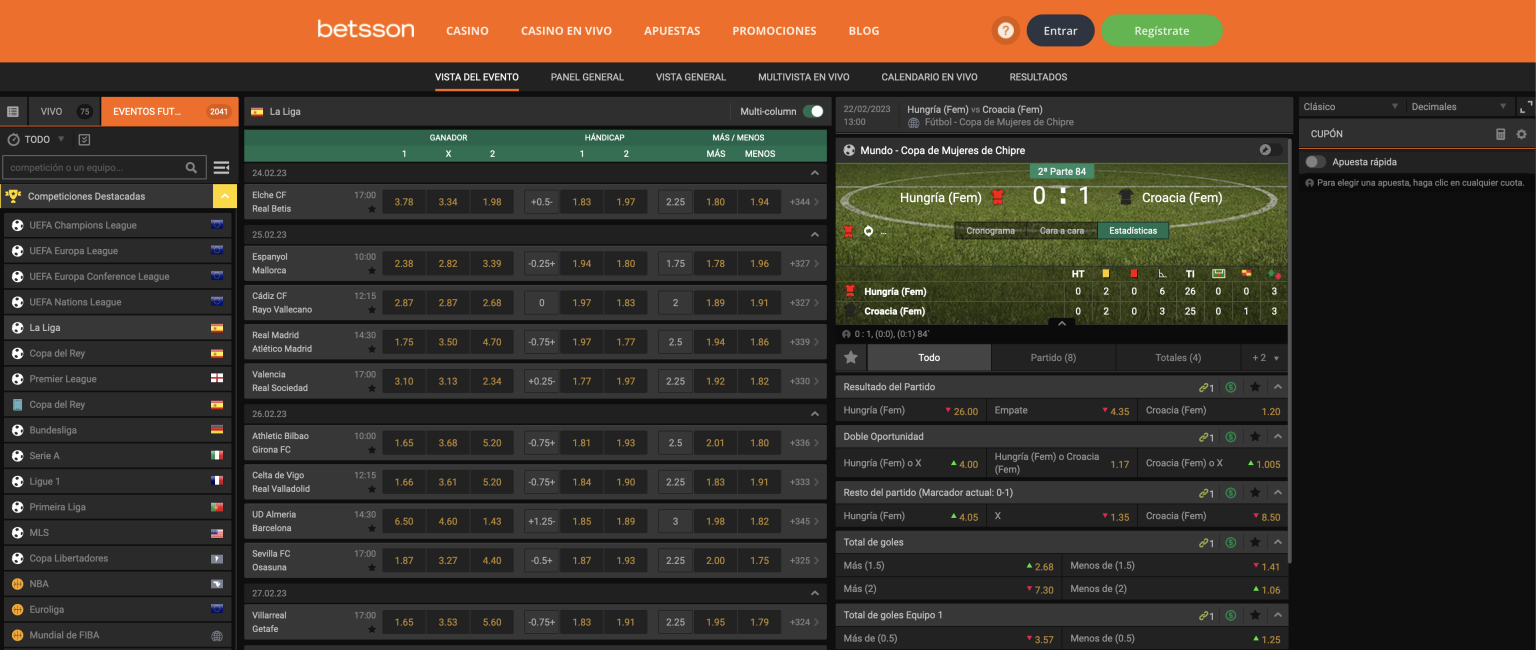This screenshot has width=1536, height=650.
Task: Toggle the Multi-column switch off
Action: [814, 111]
